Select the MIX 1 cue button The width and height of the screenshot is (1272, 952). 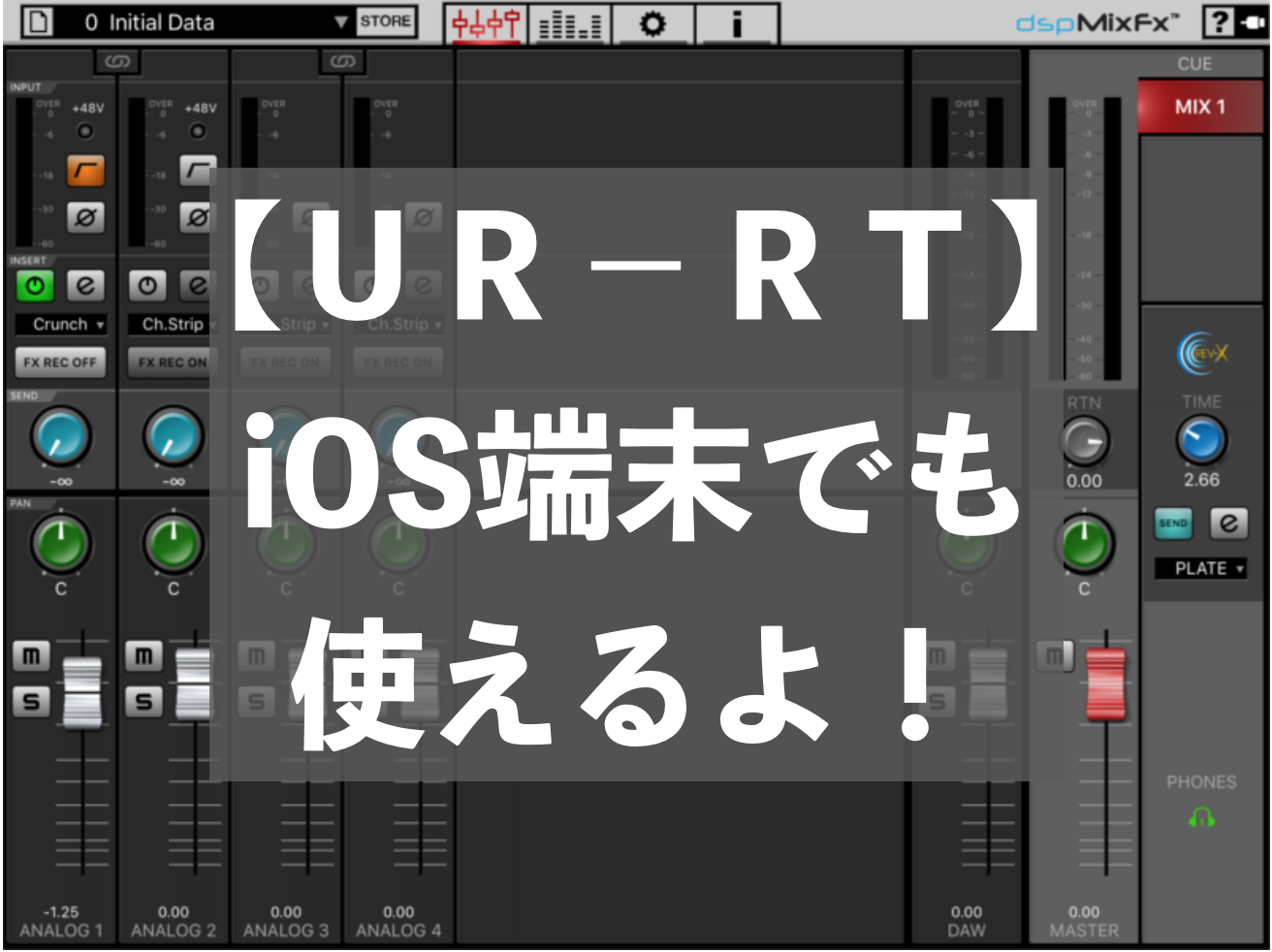[x=1200, y=107]
